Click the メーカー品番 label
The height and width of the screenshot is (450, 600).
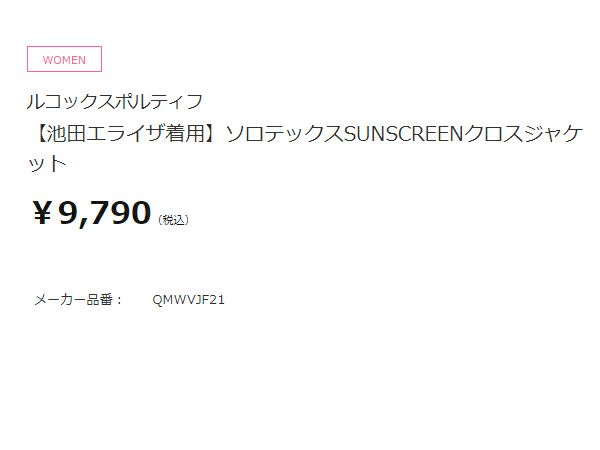coord(73,300)
